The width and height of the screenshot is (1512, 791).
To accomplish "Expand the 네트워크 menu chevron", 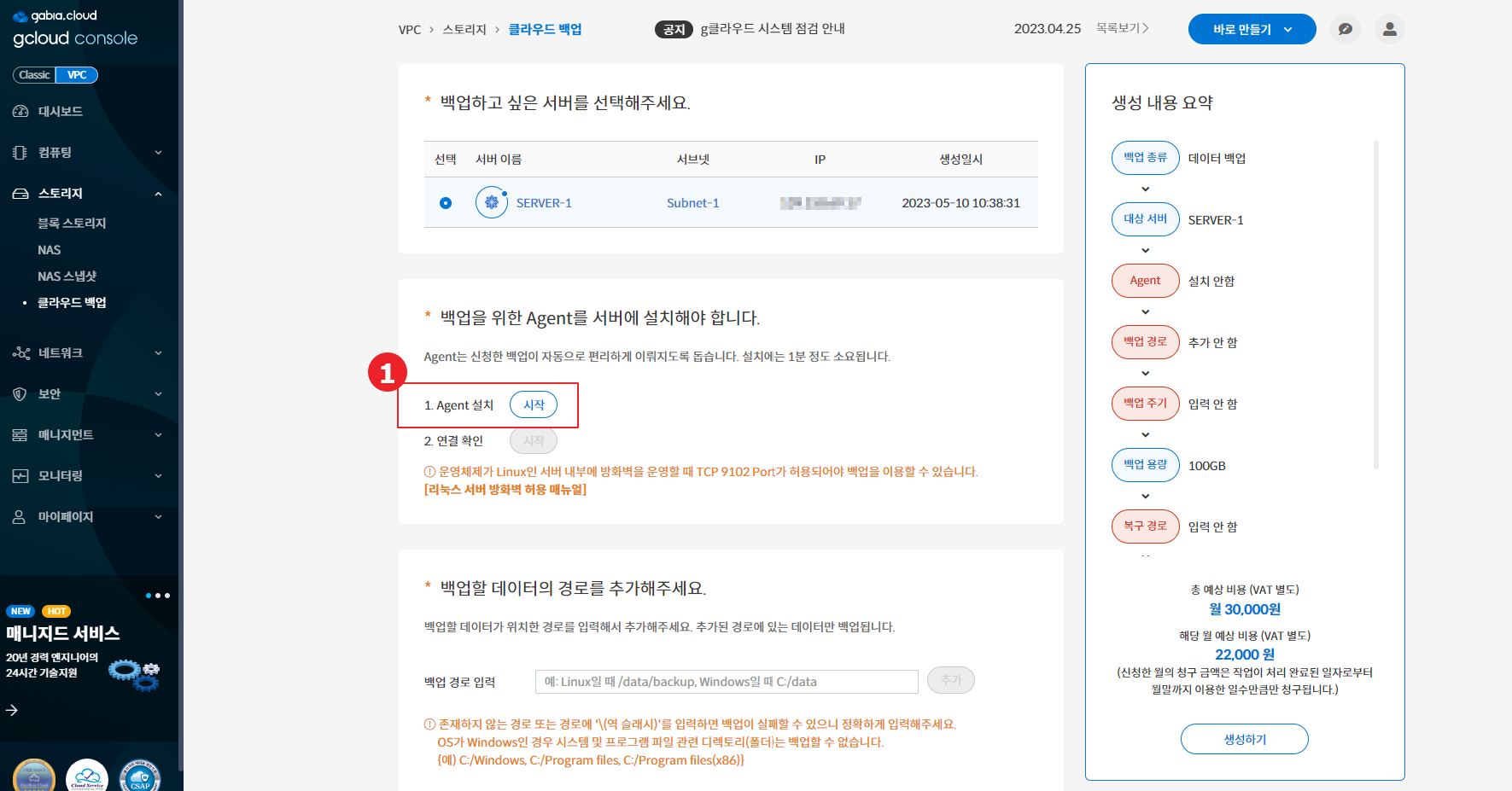I will [158, 353].
